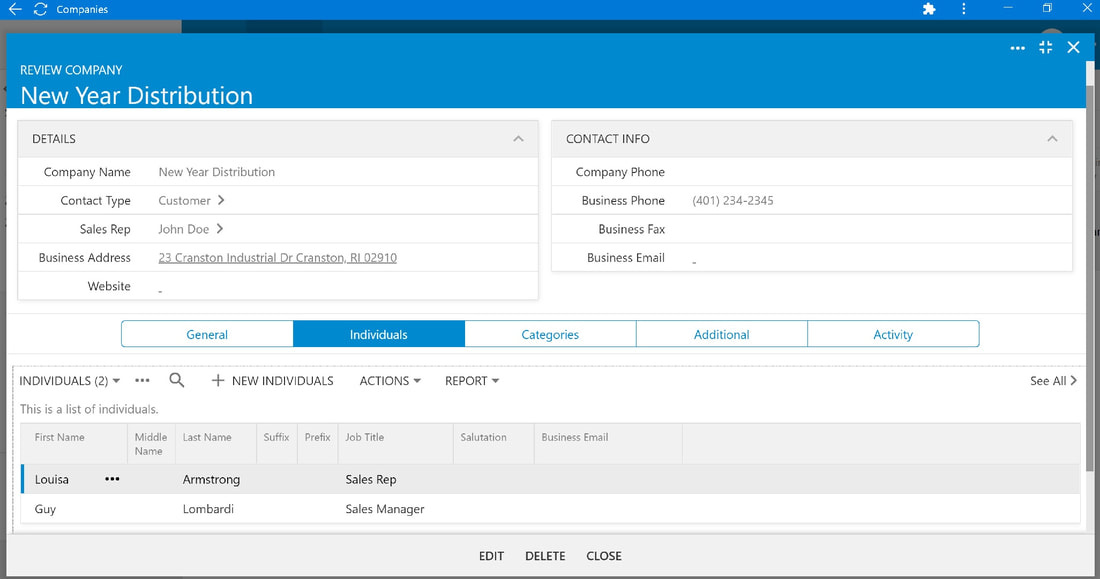The height and width of the screenshot is (579, 1100).
Task: Select the Lombardi last name cell
Action: (208, 509)
